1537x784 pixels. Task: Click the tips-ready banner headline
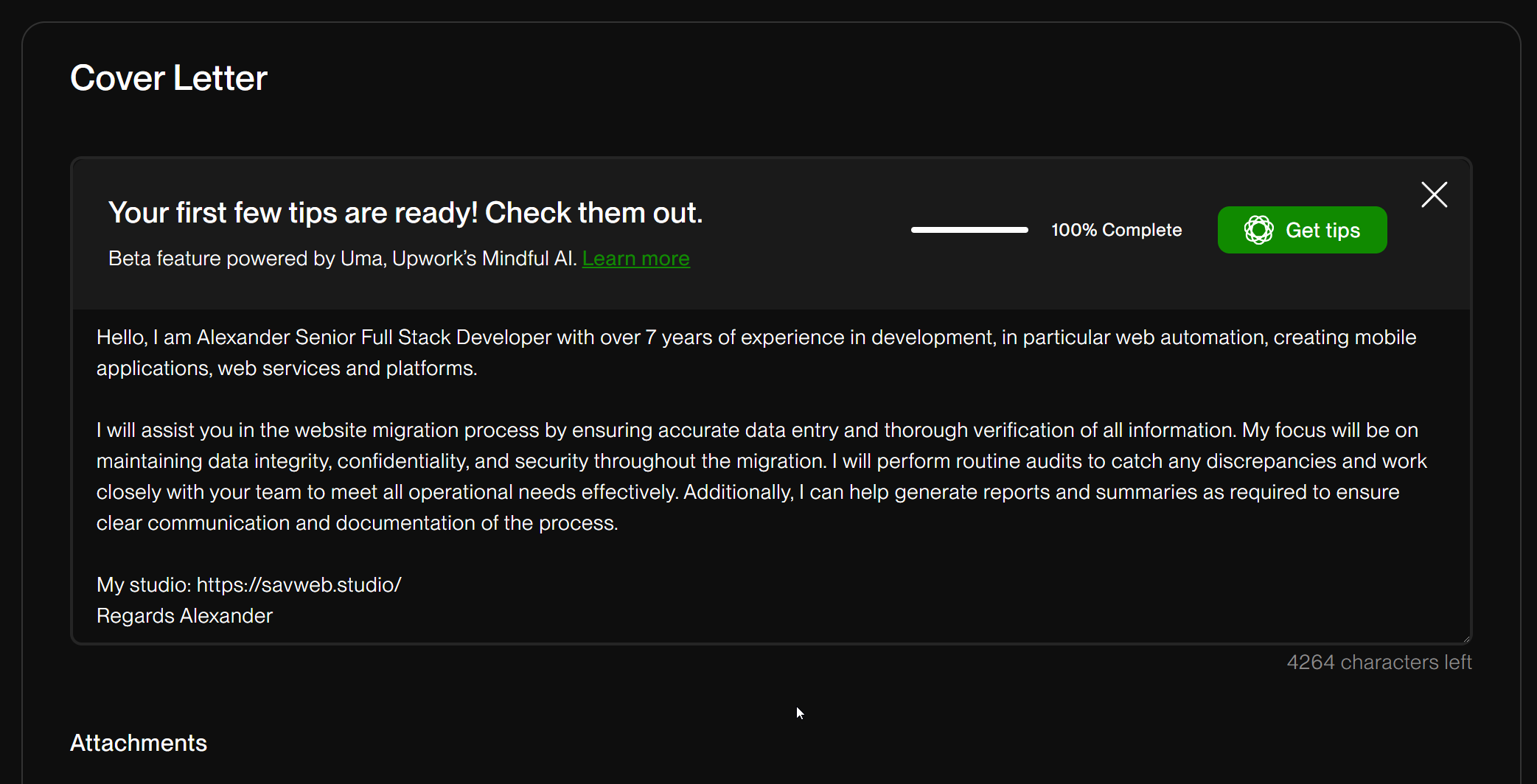[405, 213]
